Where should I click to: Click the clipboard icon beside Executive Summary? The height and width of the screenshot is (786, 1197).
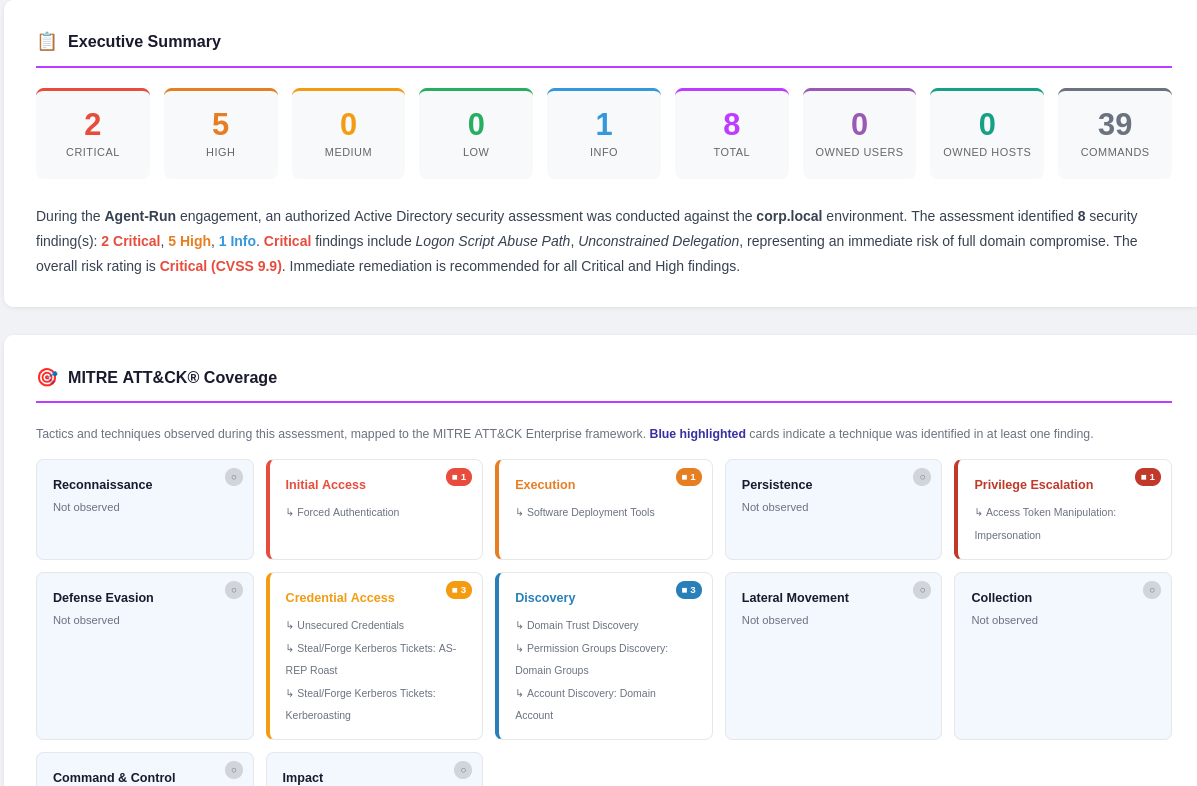click(47, 41)
